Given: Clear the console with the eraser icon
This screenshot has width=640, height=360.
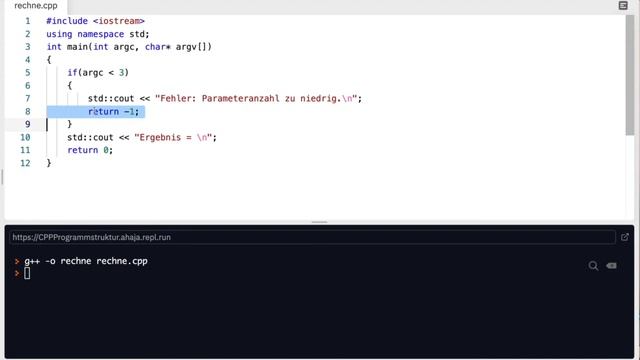Looking at the screenshot, I should point(611,266).
